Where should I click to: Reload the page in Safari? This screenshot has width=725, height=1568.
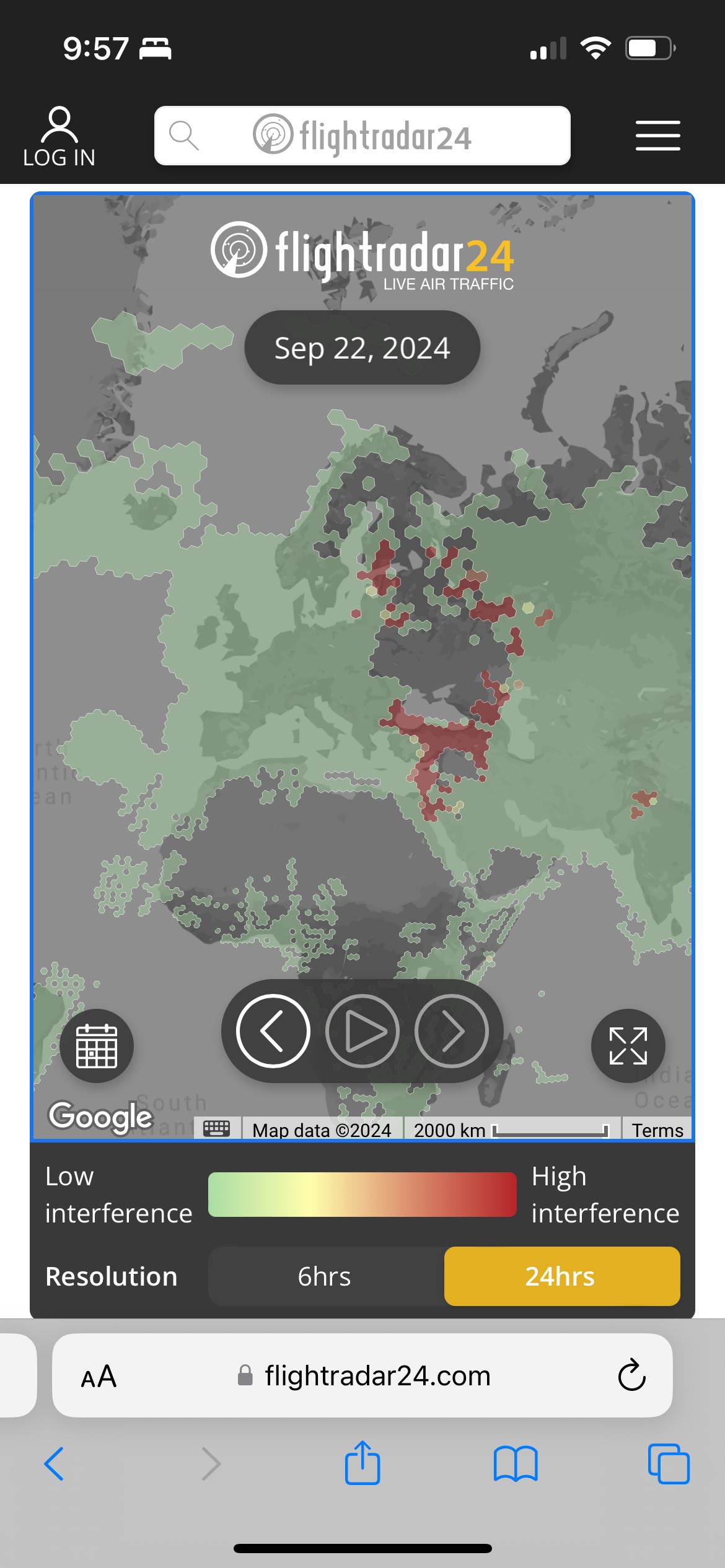(x=631, y=1376)
